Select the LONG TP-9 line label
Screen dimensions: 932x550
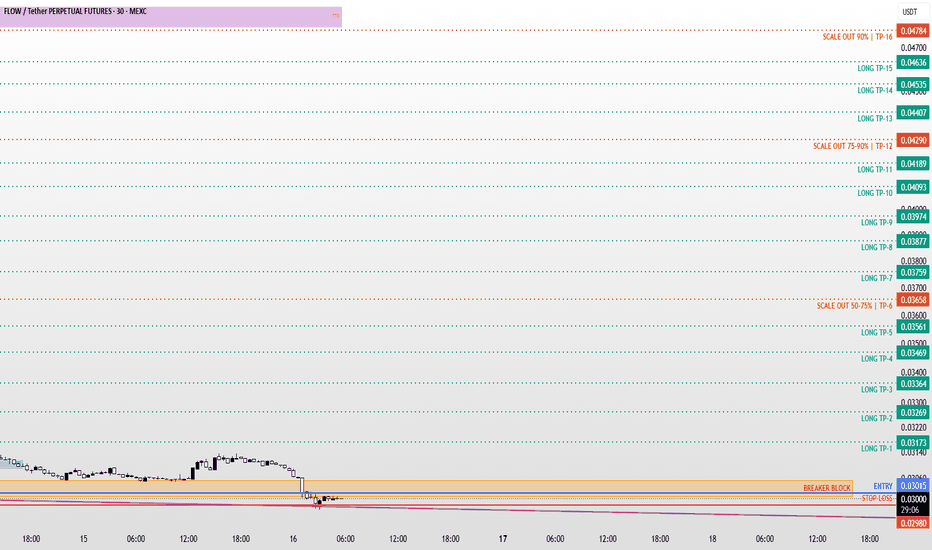click(x=877, y=222)
